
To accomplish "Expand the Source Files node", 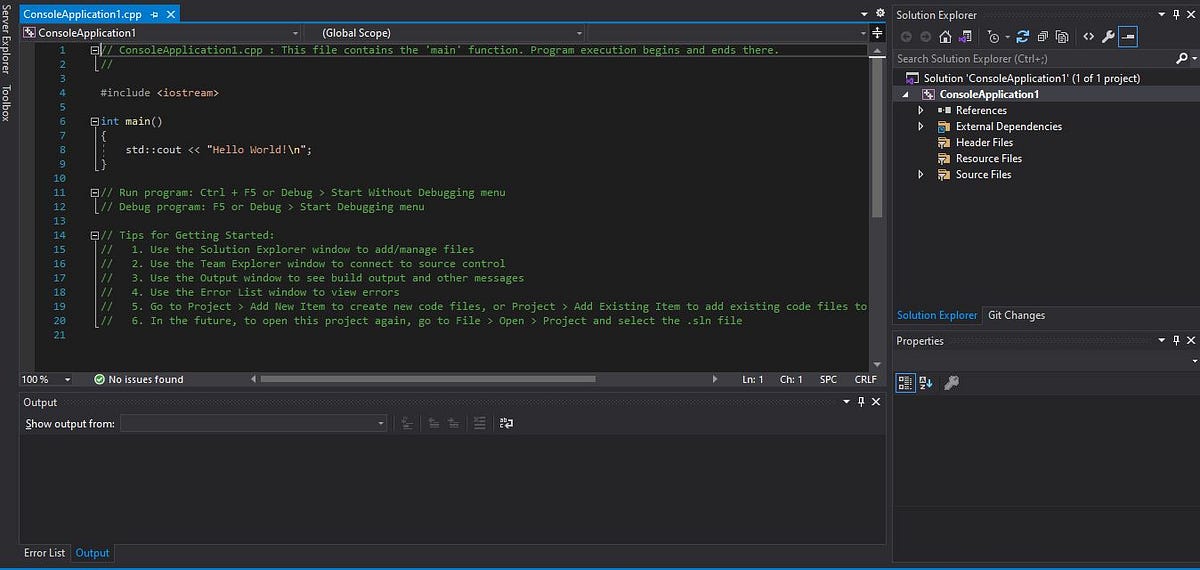I will (921, 174).
